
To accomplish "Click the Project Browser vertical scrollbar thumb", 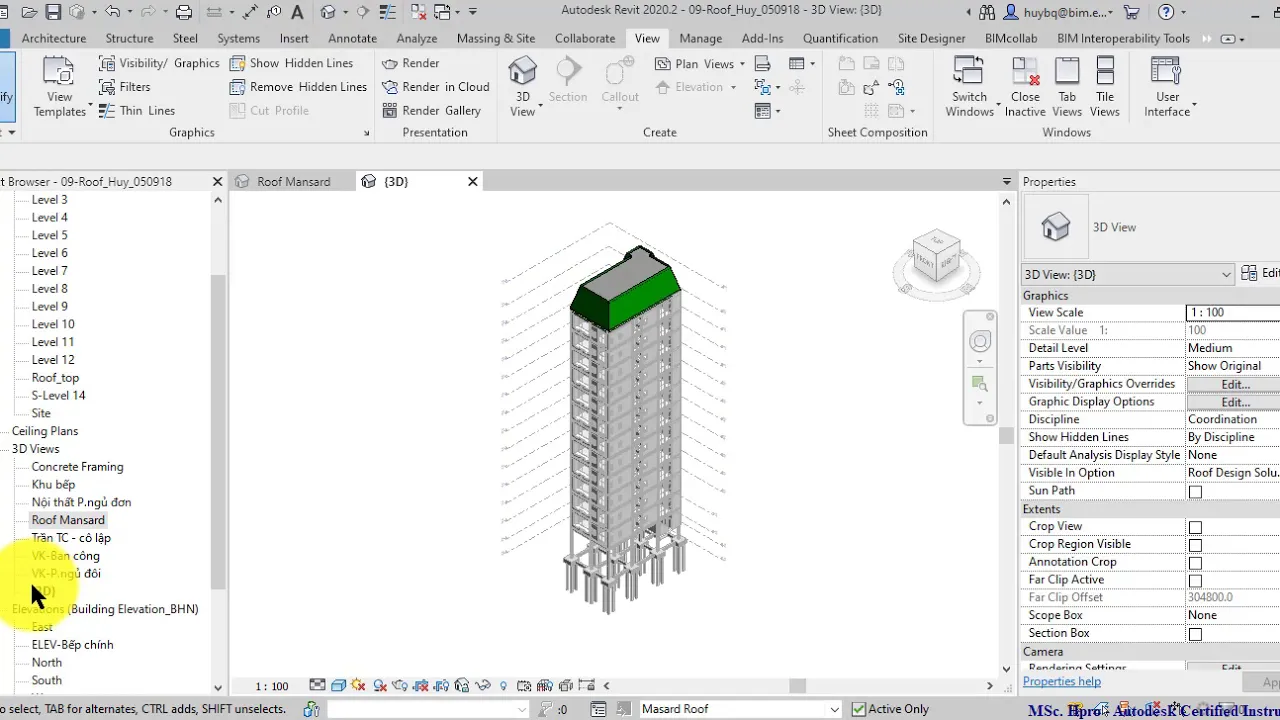I will 218,432.
